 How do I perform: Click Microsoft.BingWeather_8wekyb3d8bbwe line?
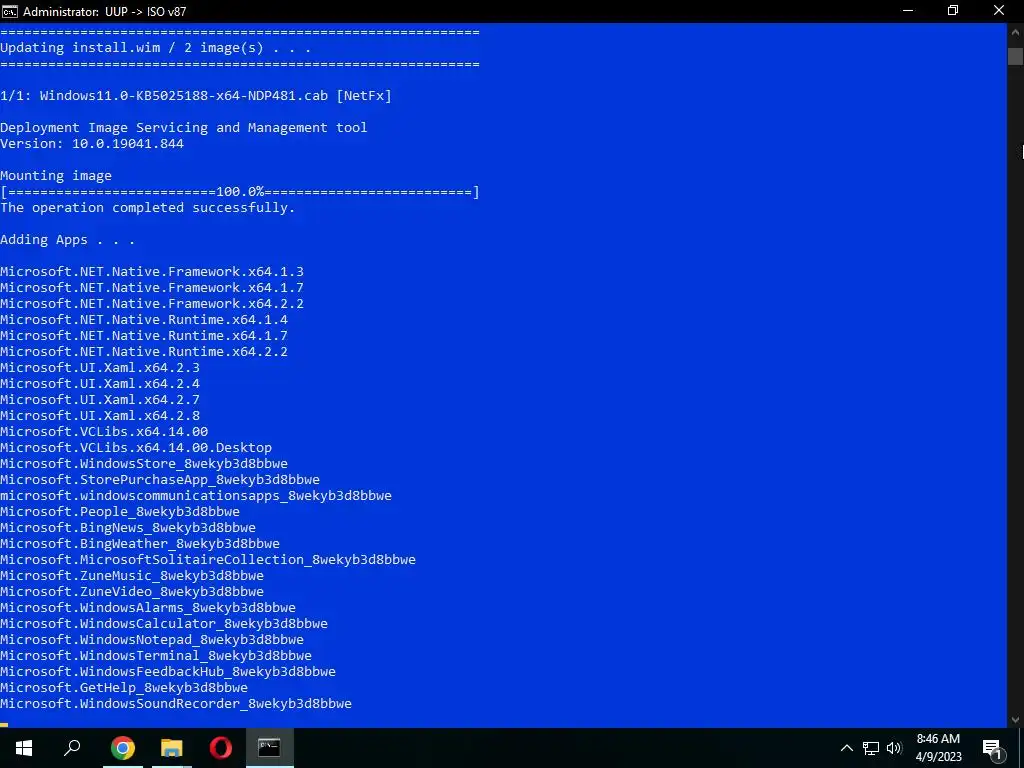[x=140, y=543]
